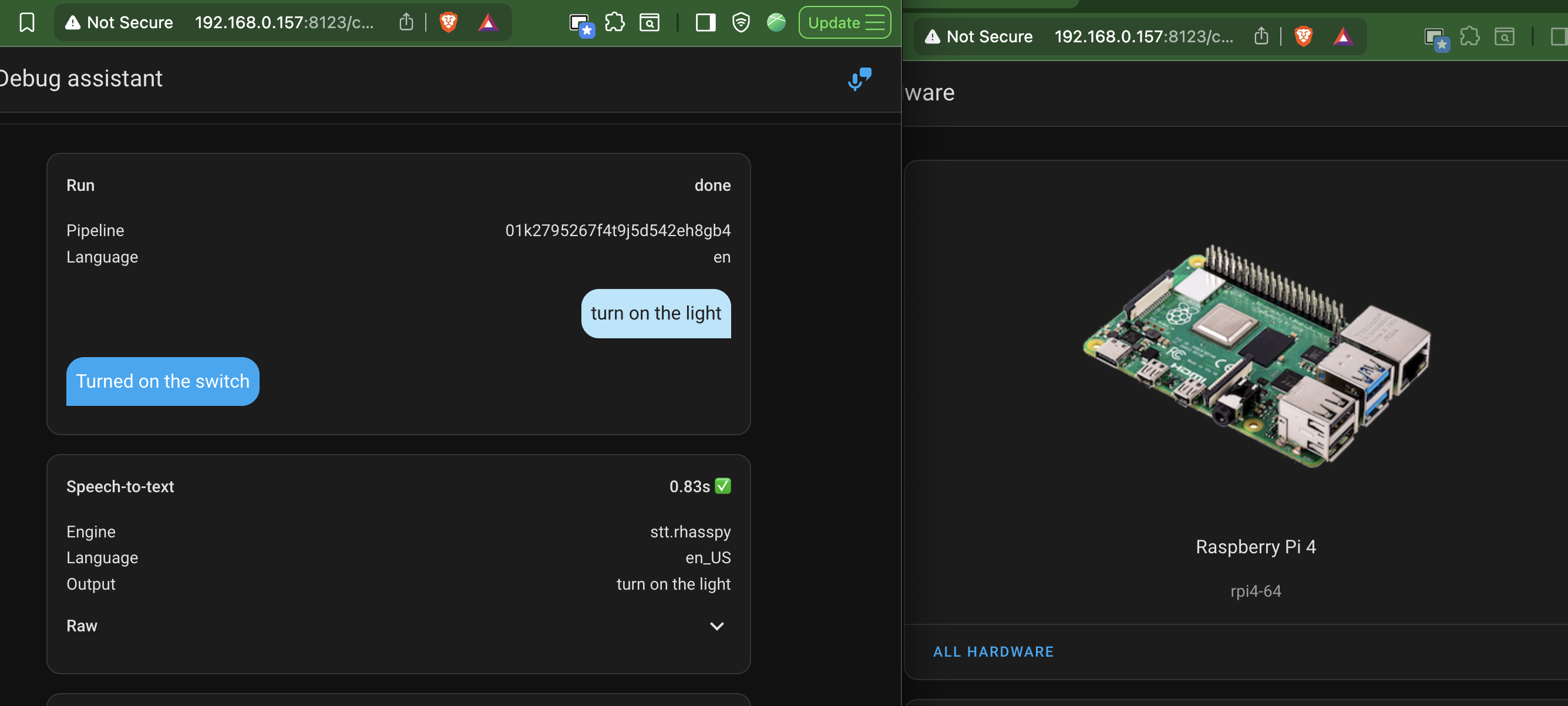Image resolution: width=1568 pixels, height=706 pixels.
Task: Click Brave Rewards triangle icon in right browser
Action: pos(1342,36)
